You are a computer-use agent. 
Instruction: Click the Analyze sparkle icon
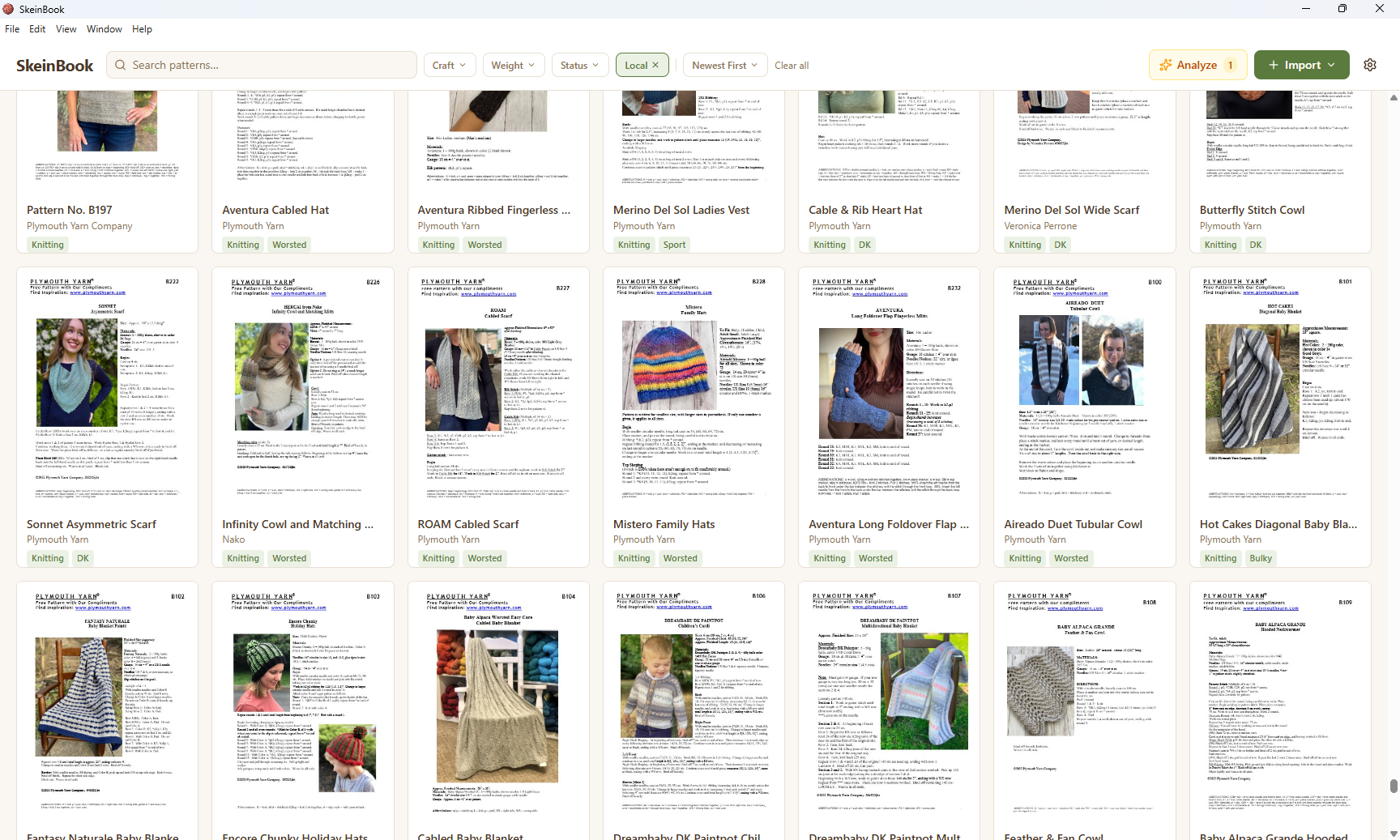click(1167, 65)
